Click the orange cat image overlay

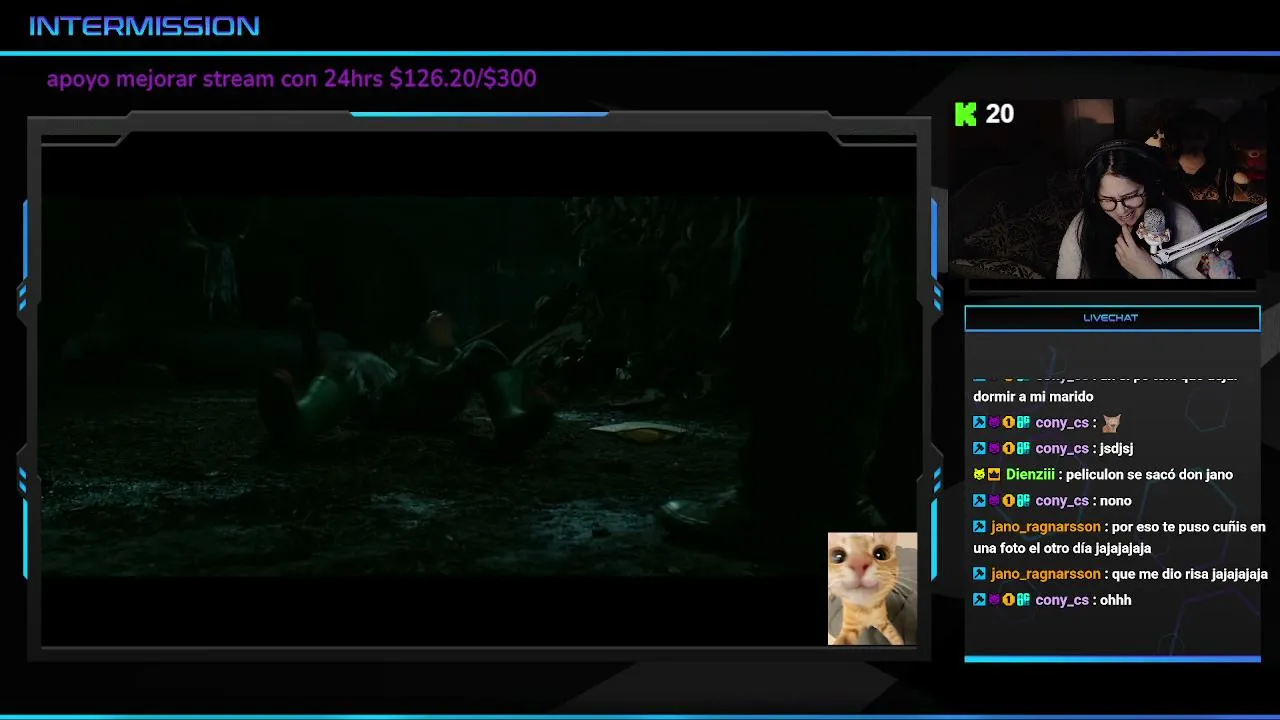[x=872, y=589]
